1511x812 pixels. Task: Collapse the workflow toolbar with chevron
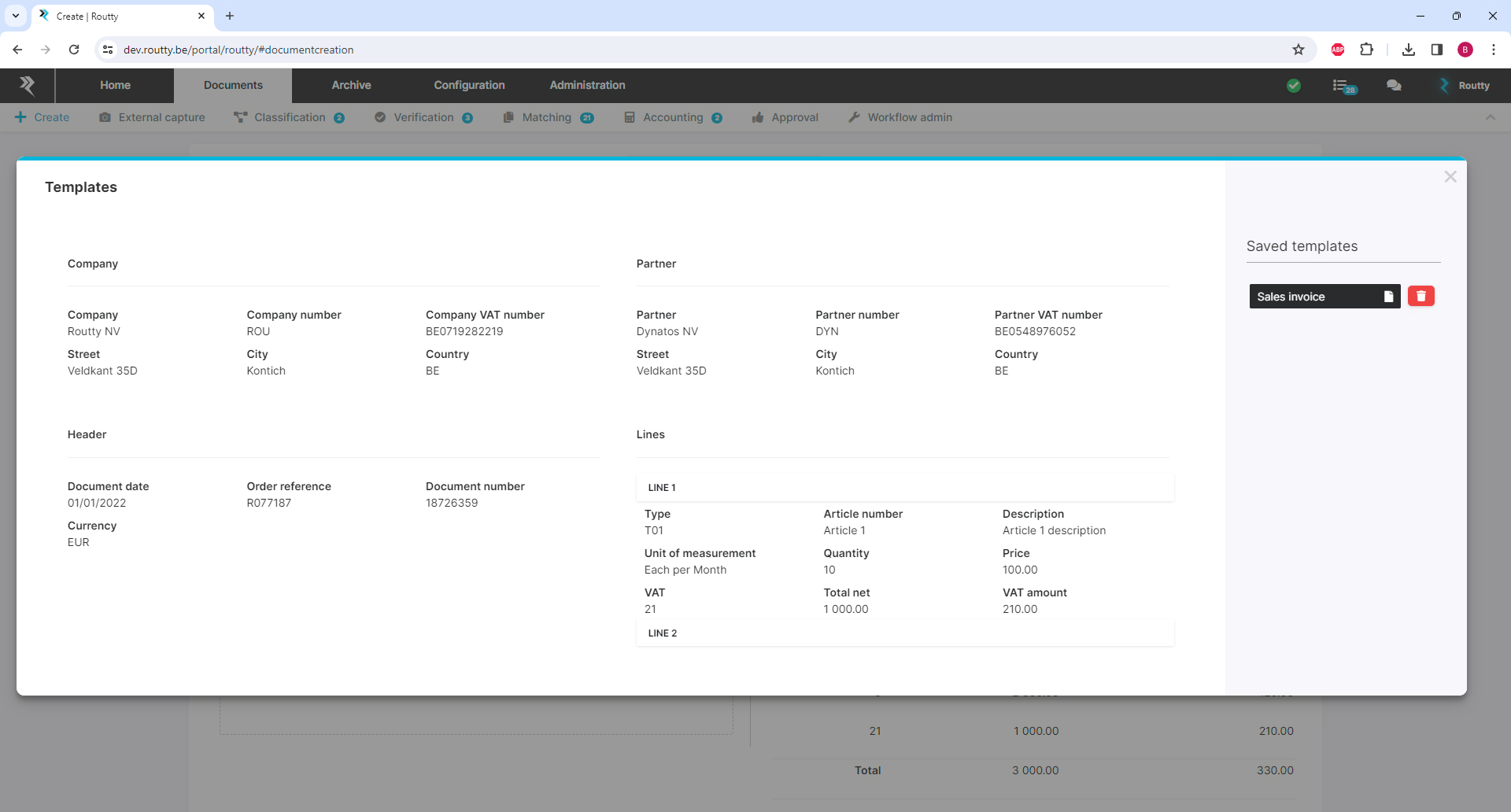1490,117
